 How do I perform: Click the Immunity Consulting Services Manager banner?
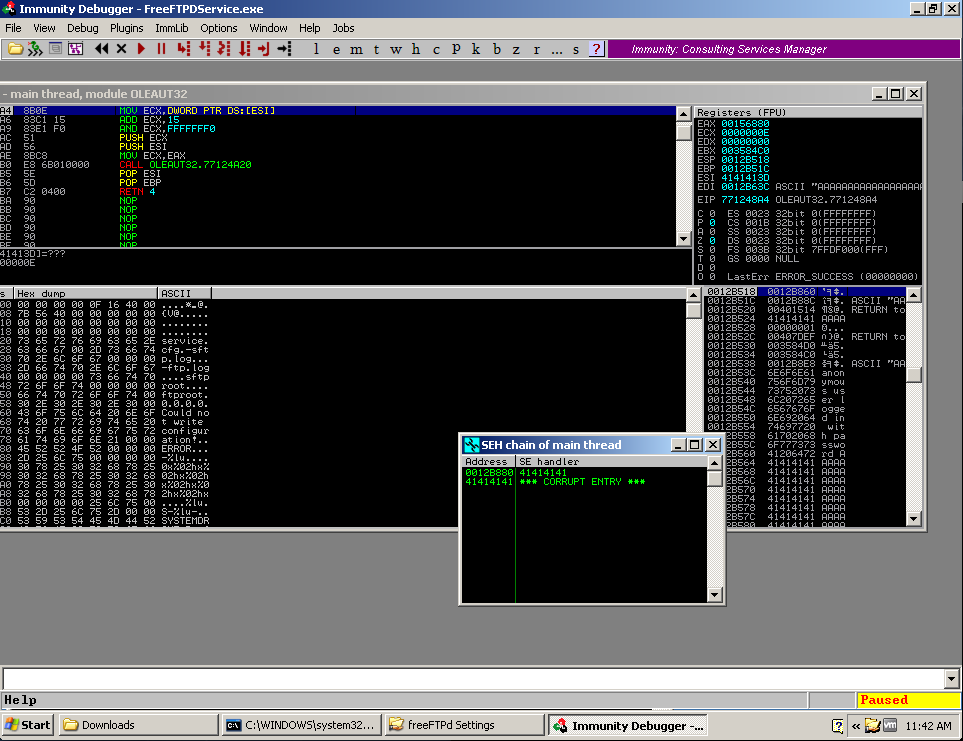coord(784,49)
